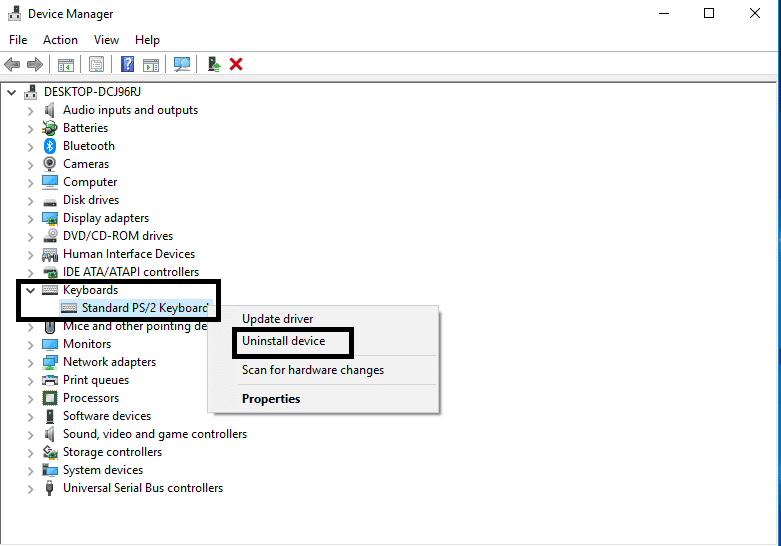Select the Software devices row
Image resolution: width=781 pixels, height=546 pixels.
(x=107, y=416)
